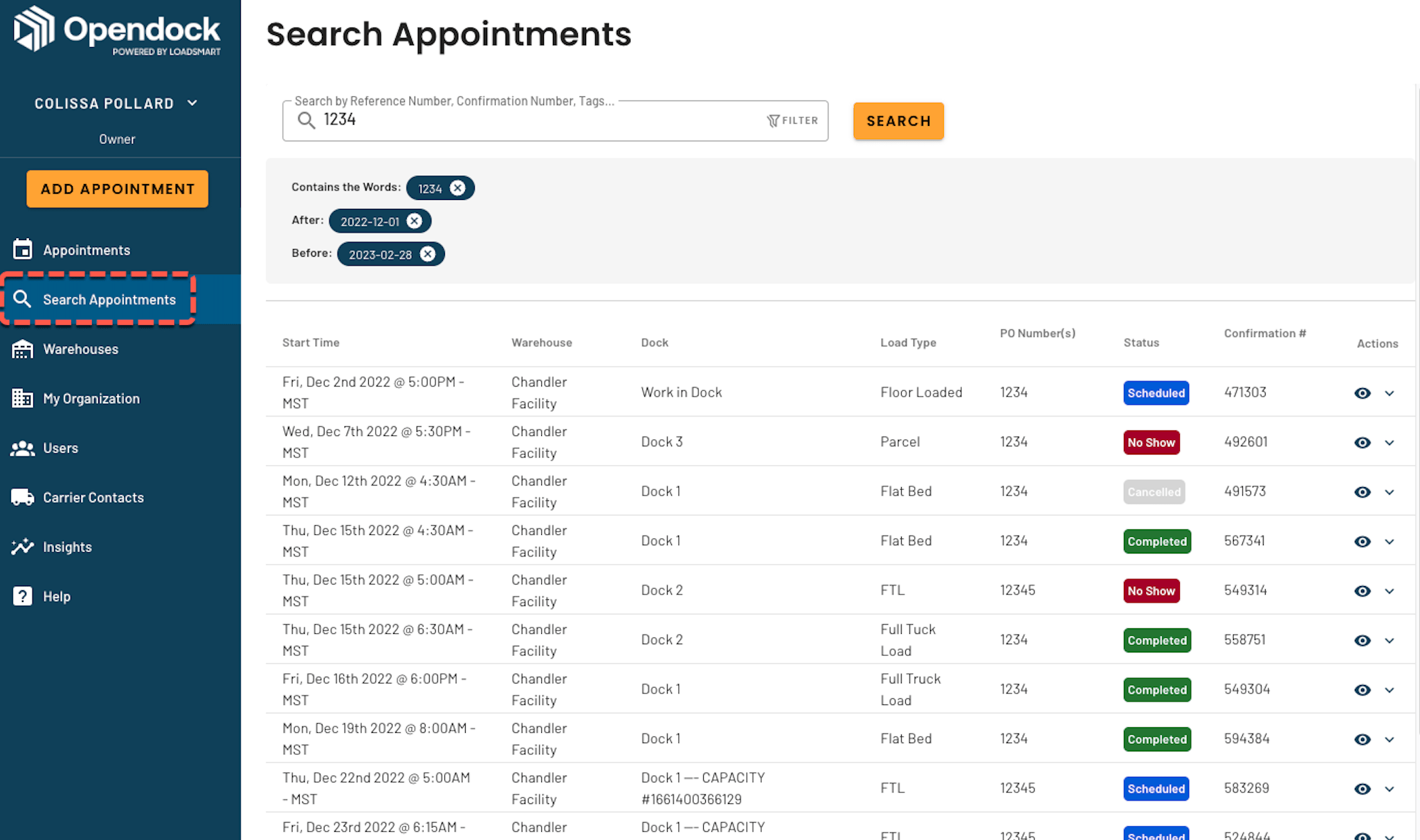The width and height of the screenshot is (1420, 840).
Task: Click eye icon for confirmation 567341
Action: (1362, 541)
